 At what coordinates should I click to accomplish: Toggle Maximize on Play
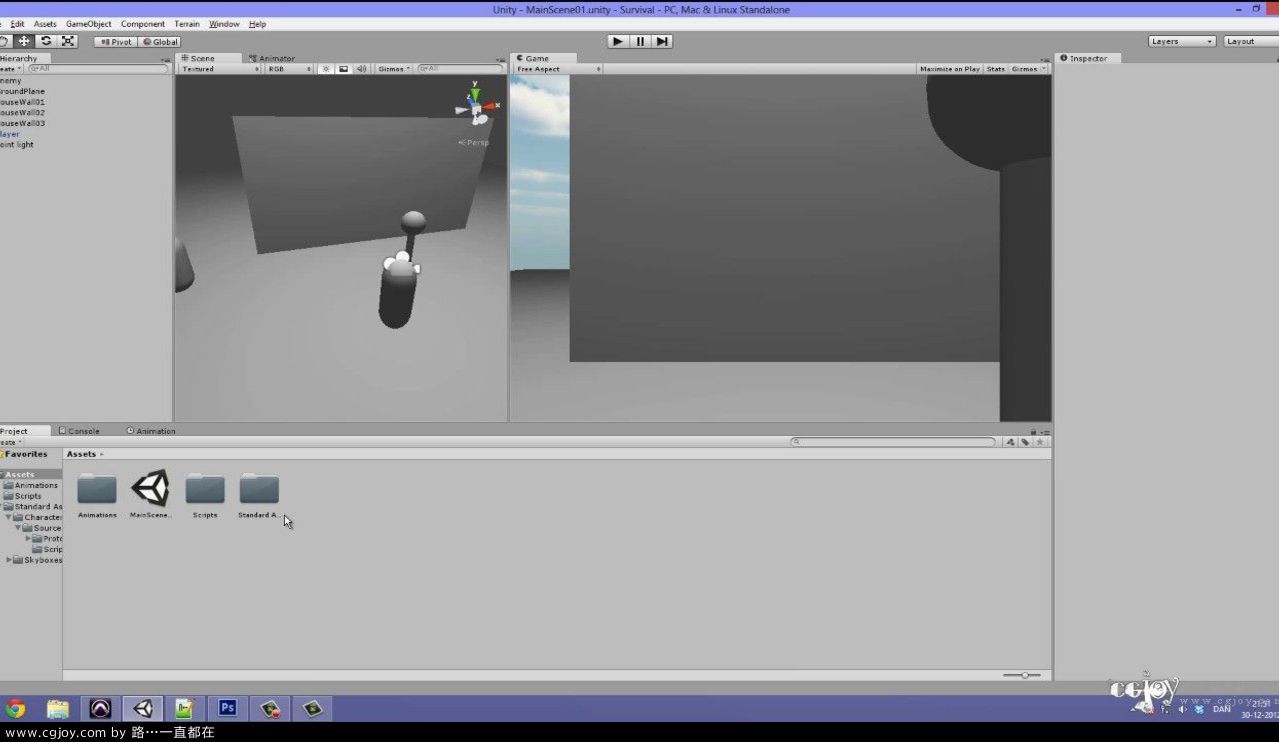point(950,69)
